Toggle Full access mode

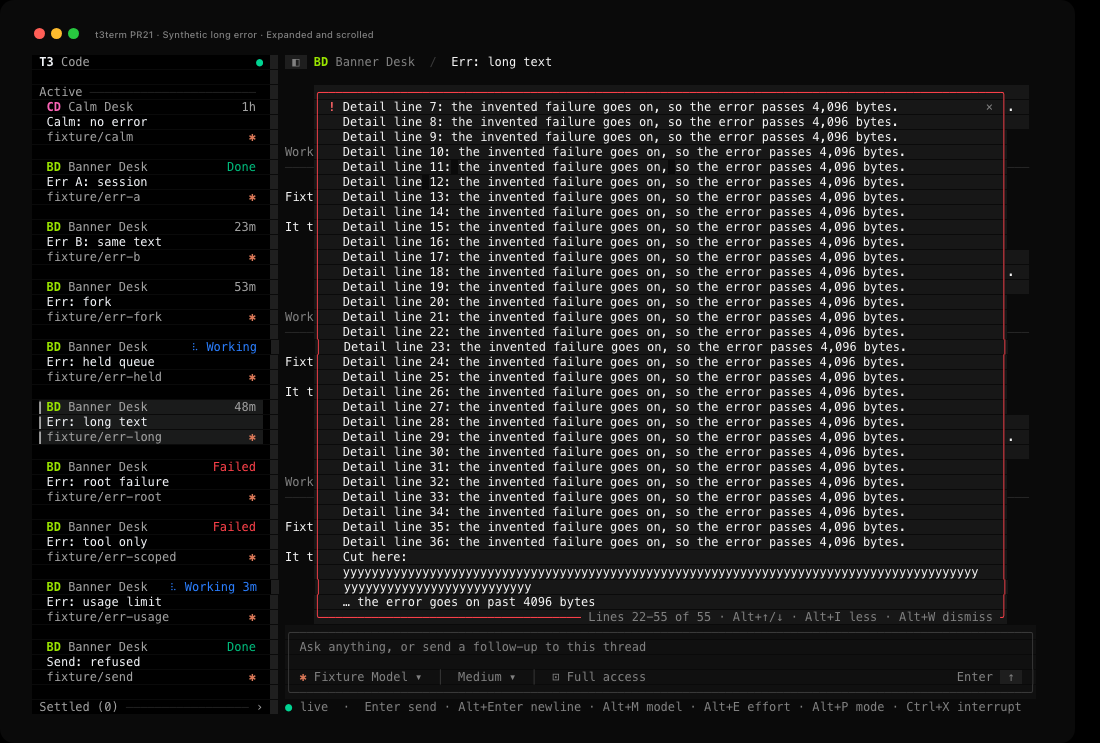[x=598, y=677]
